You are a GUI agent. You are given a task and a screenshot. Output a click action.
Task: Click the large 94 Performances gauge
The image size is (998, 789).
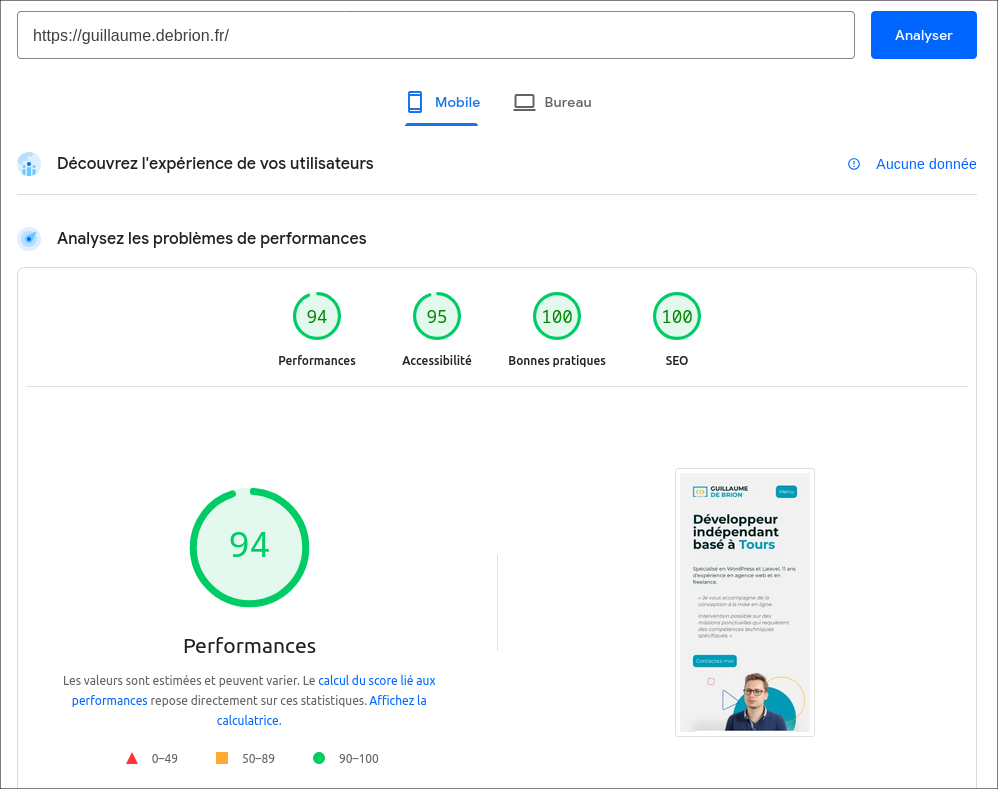click(x=249, y=547)
